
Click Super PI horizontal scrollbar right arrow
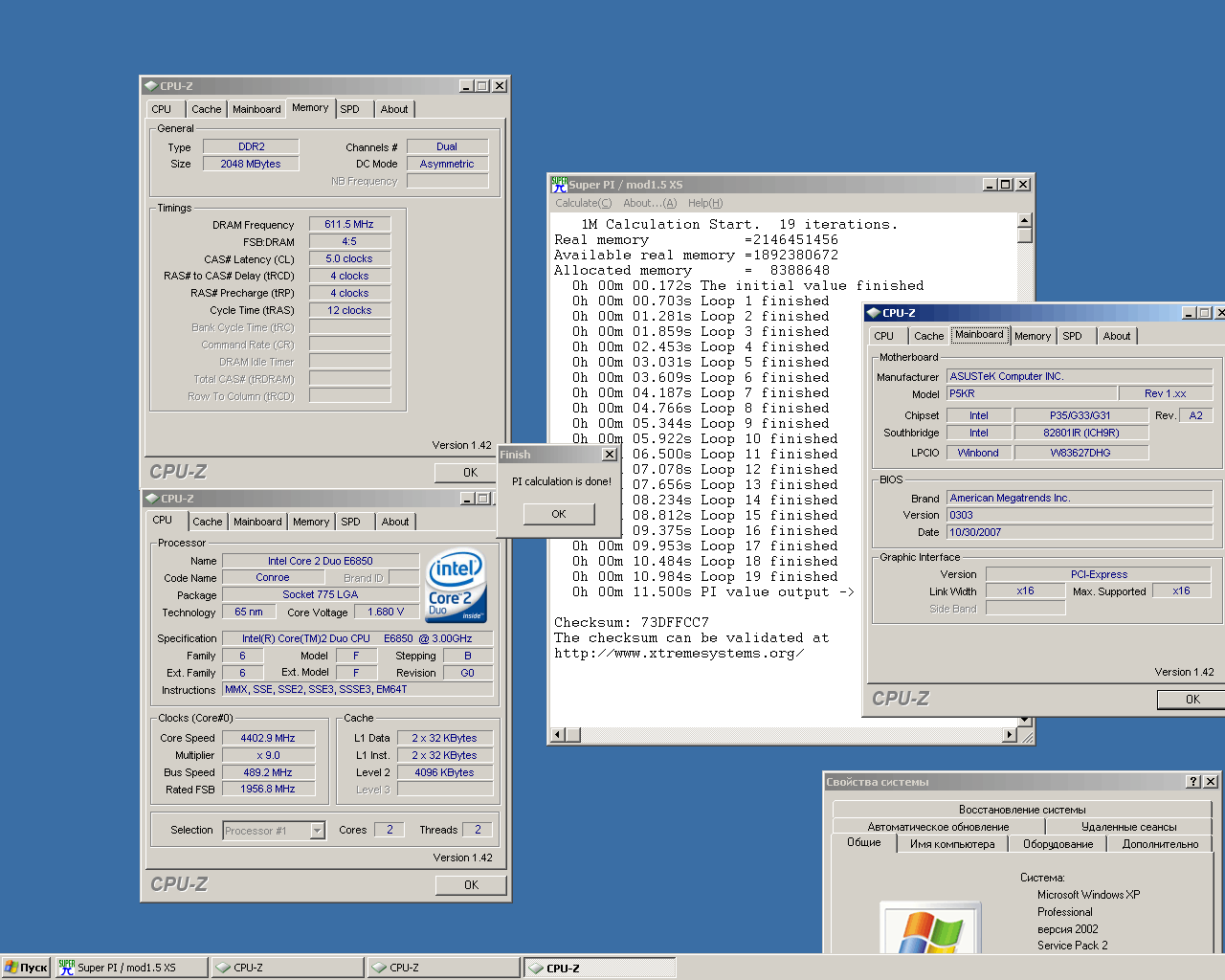(x=1010, y=735)
